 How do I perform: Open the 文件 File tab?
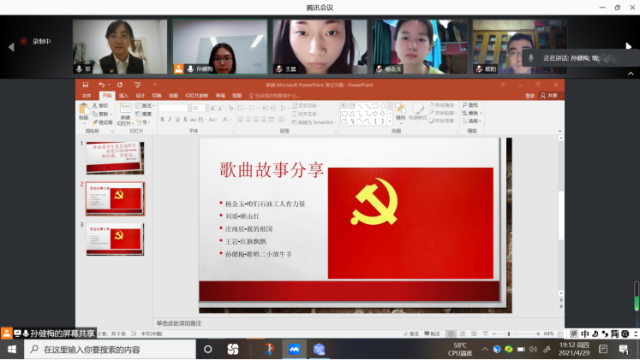[x=87, y=96]
